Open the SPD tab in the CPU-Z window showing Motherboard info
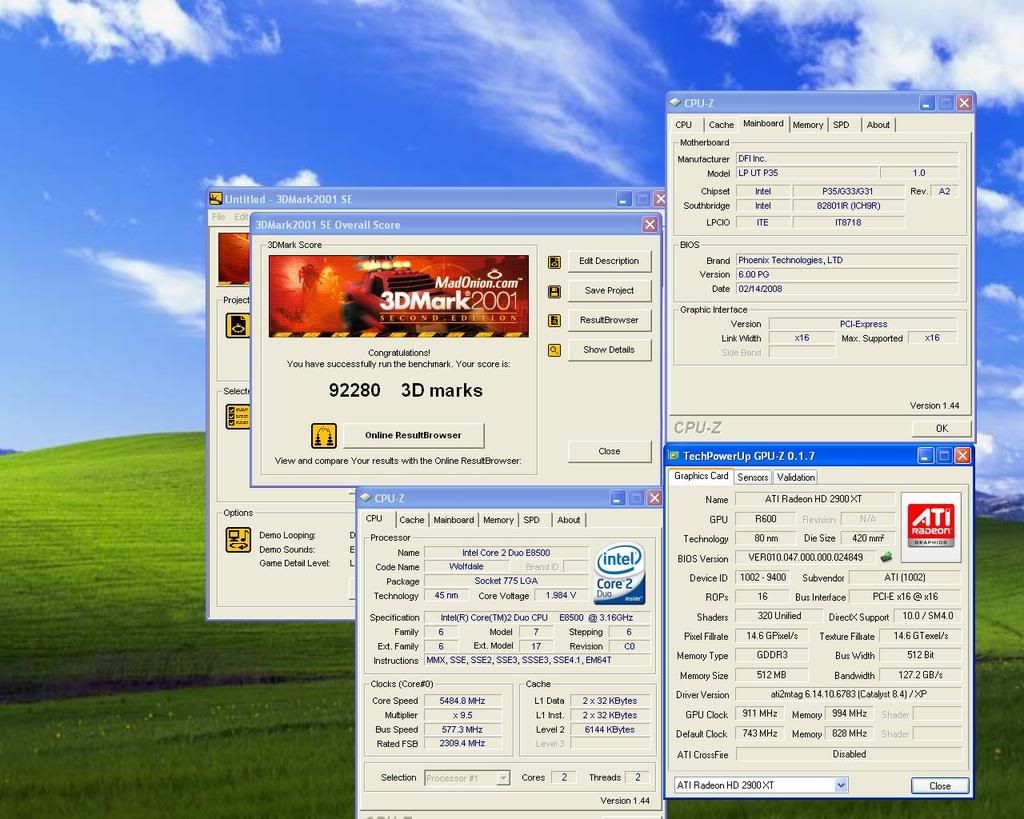1024x819 pixels. 841,125
